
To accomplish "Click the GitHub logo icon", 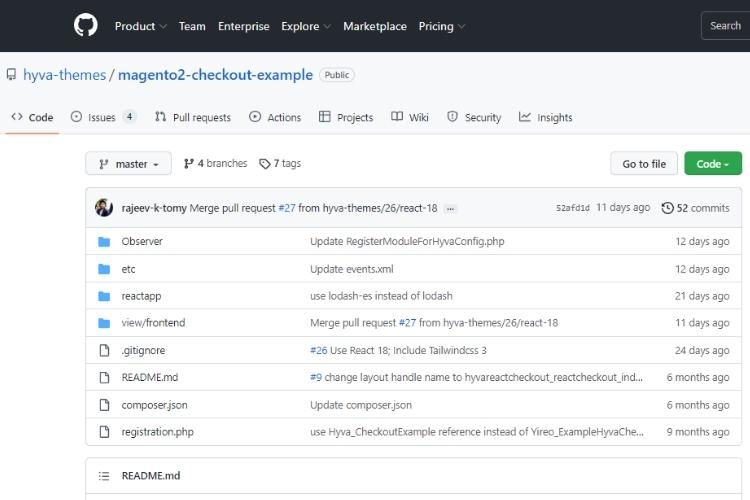I will [86, 26].
